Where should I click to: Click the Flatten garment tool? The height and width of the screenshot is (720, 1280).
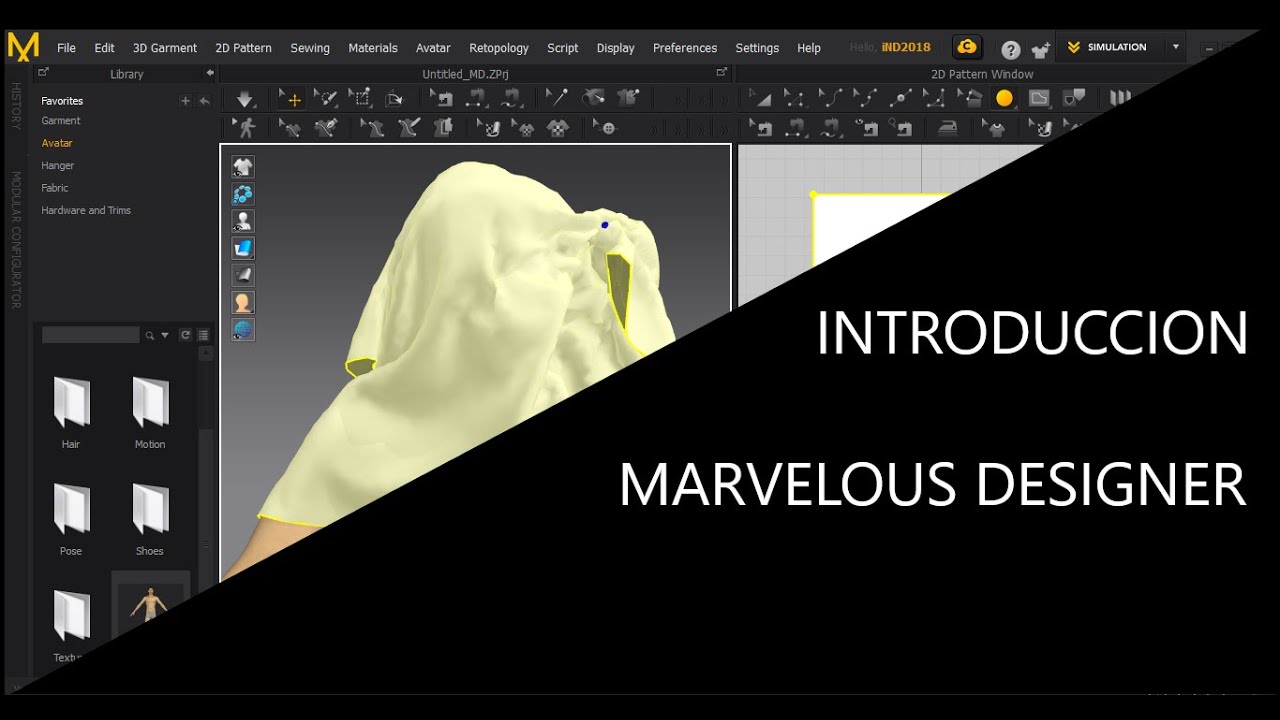pos(443,128)
